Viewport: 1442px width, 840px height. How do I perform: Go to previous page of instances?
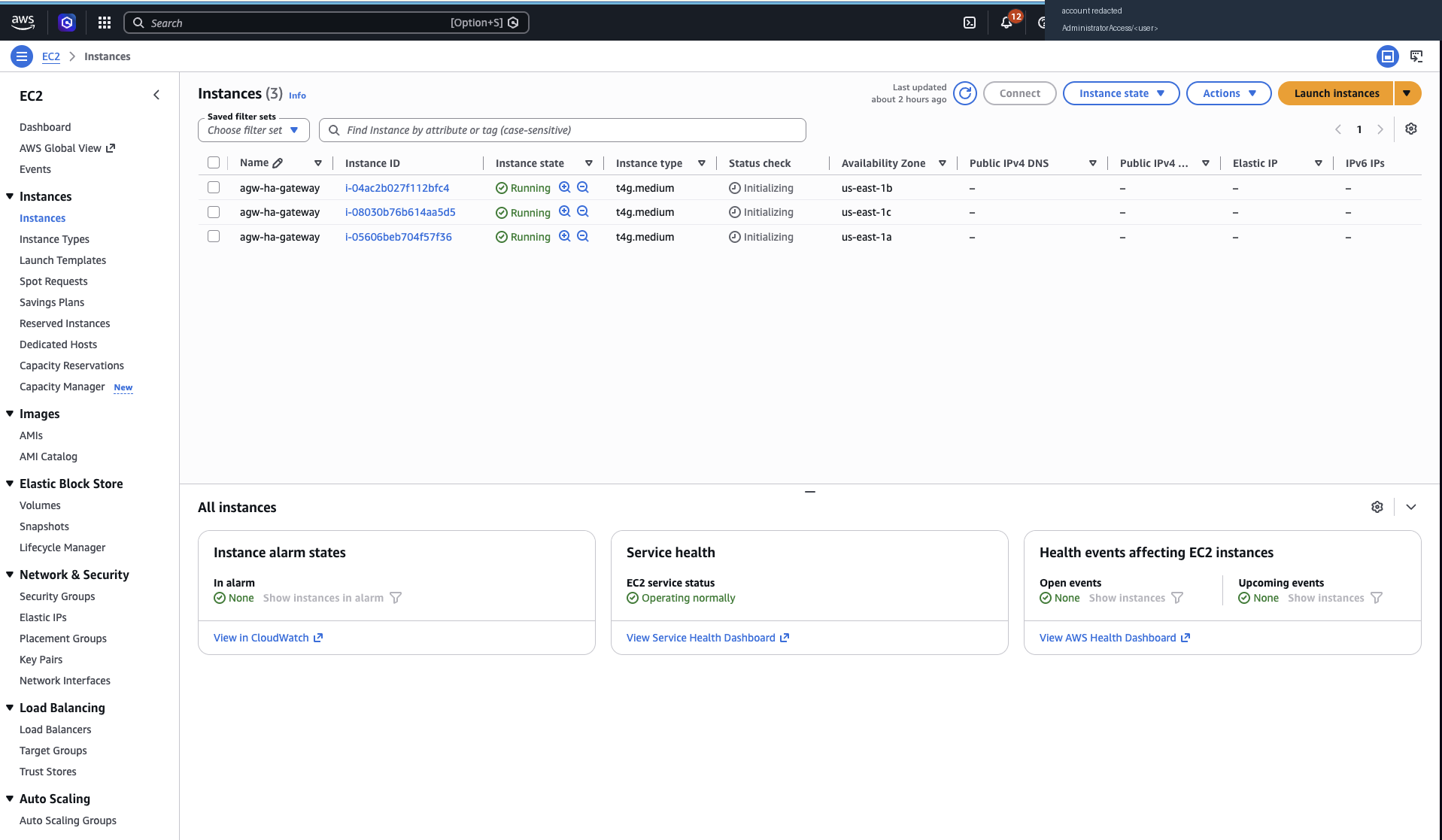pyautogui.click(x=1338, y=129)
